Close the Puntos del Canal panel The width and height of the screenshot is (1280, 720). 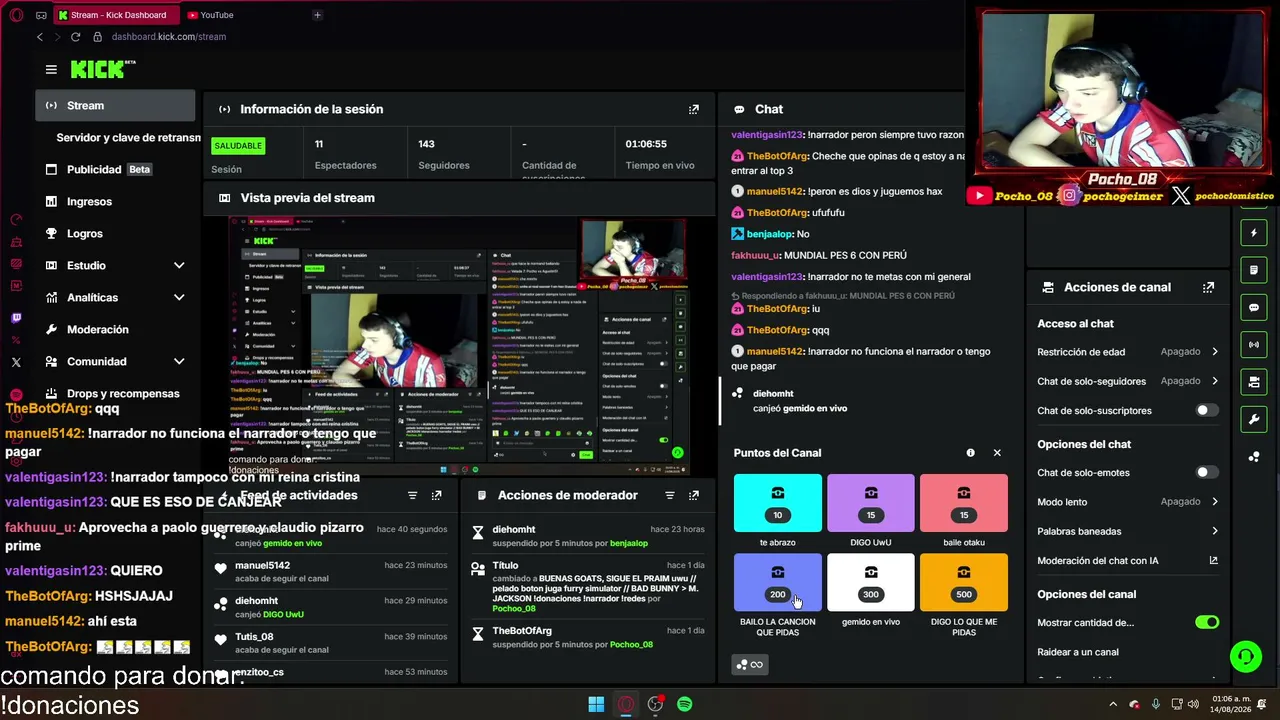[997, 453]
